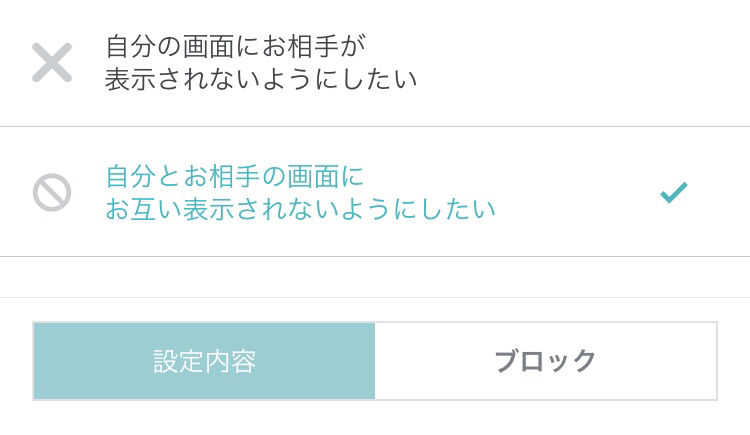Click the 表示されないようにしたい text line
This screenshot has height=435, width=750.
[261, 79]
